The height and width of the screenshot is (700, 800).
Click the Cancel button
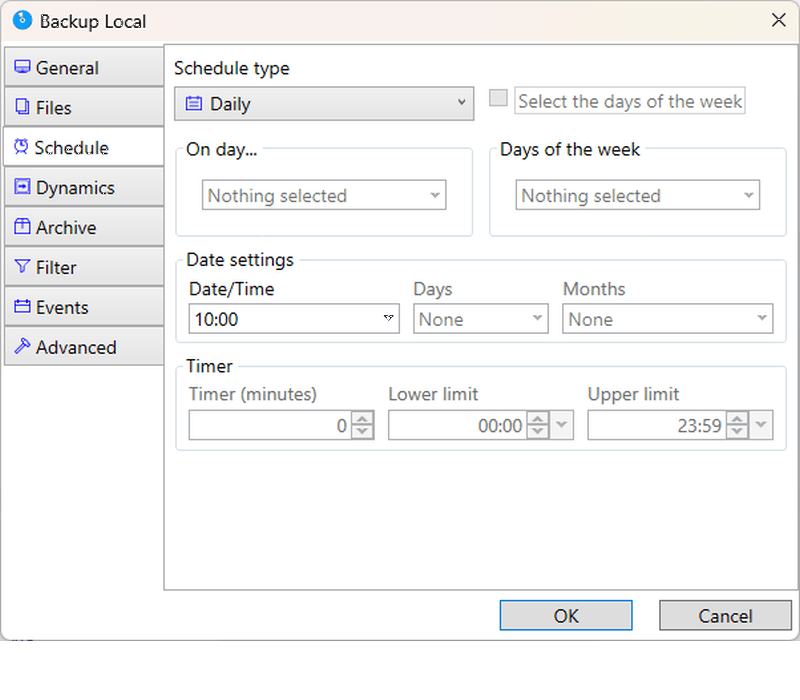[725, 615]
